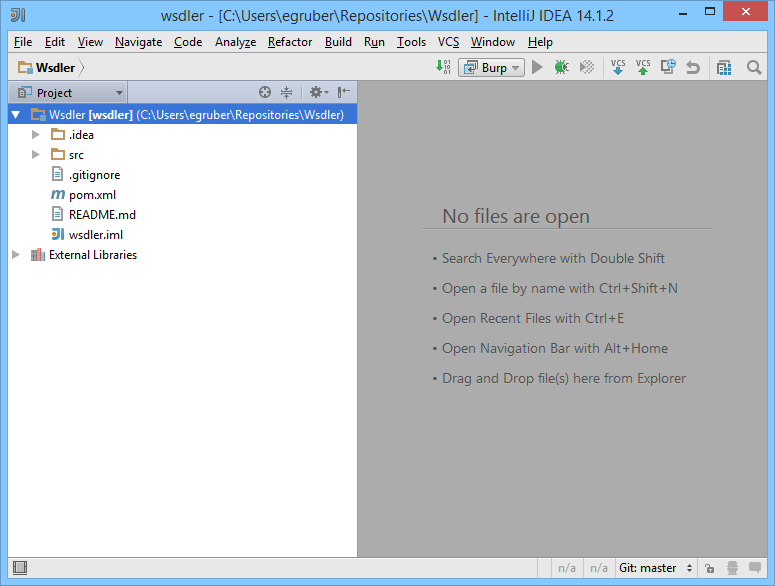Open the Burp run configuration dropdown
Viewport: 775px width, 586px height.
point(491,67)
